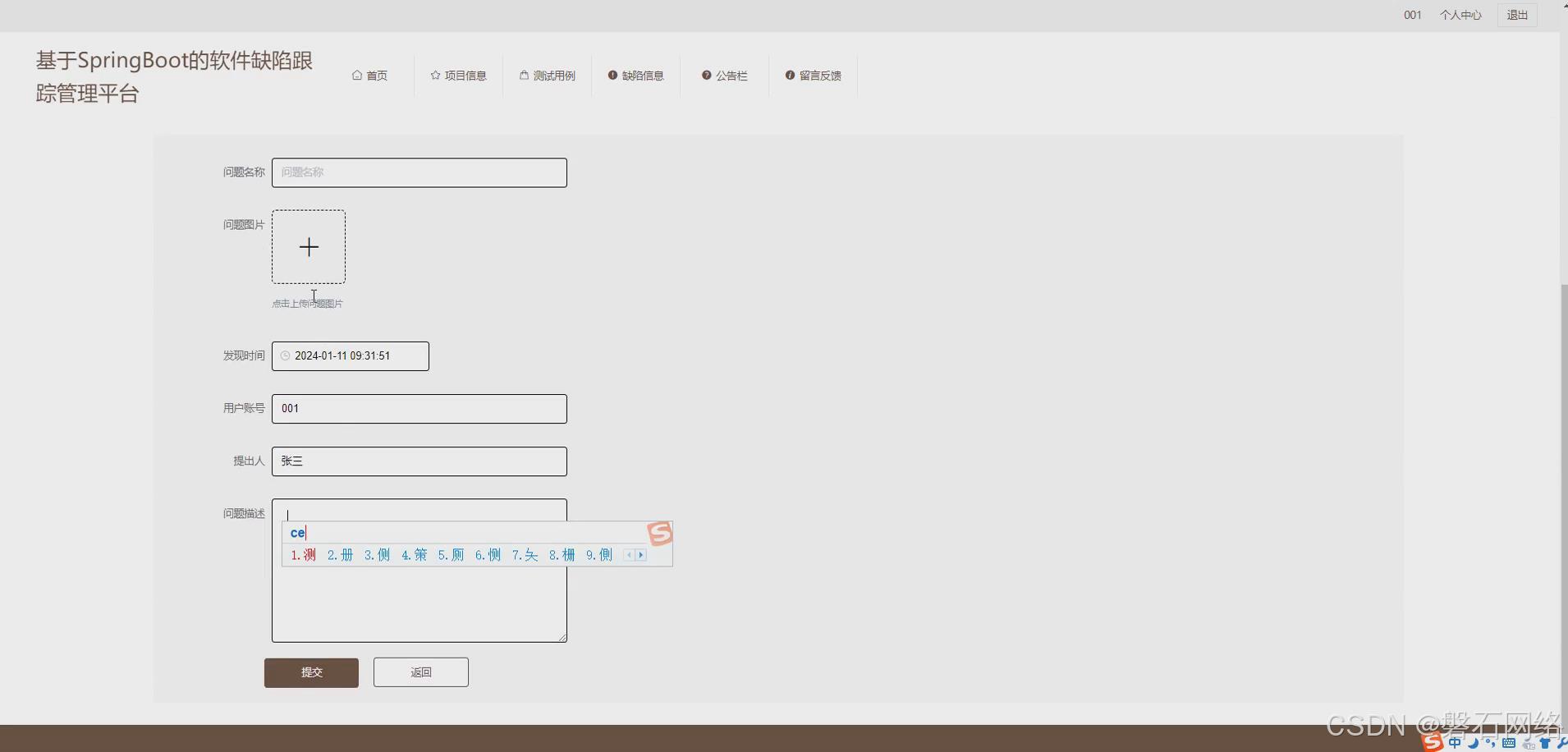Click the home icon beside 首页
Viewport: 1568px width, 752px height.
click(x=357, y=76)
